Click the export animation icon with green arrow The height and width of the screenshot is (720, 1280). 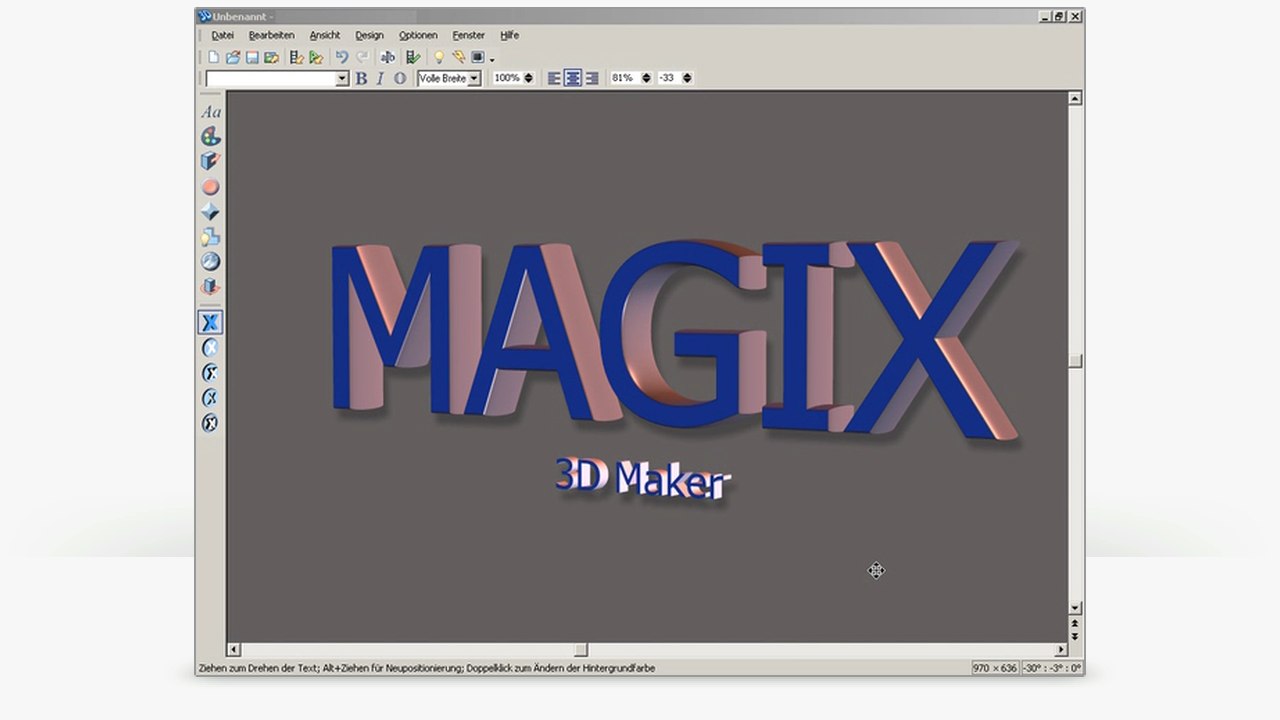[x=316, y=58]
